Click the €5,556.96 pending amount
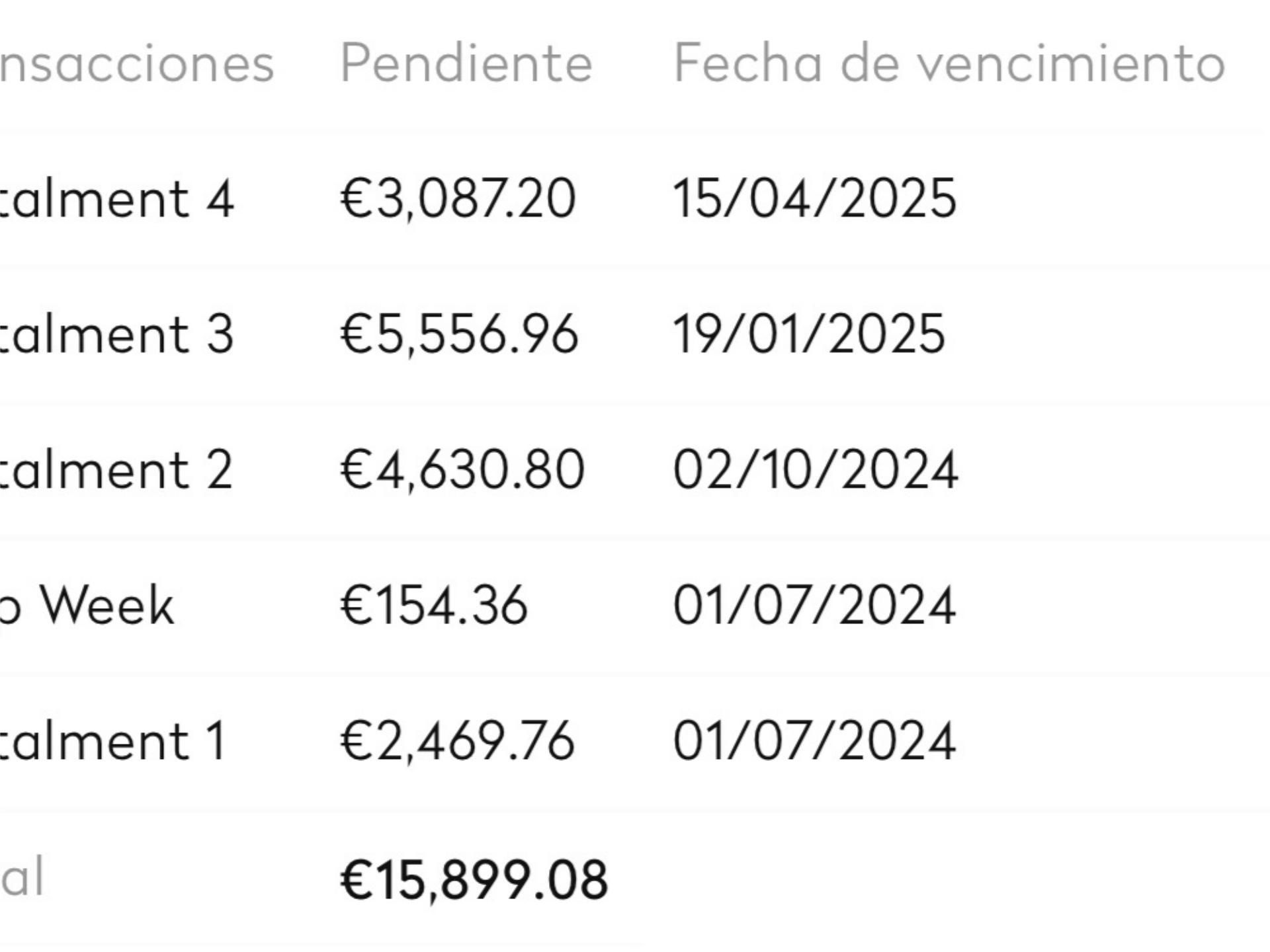The width and height of the screenshot is (1270, 952). pos(459,335)
